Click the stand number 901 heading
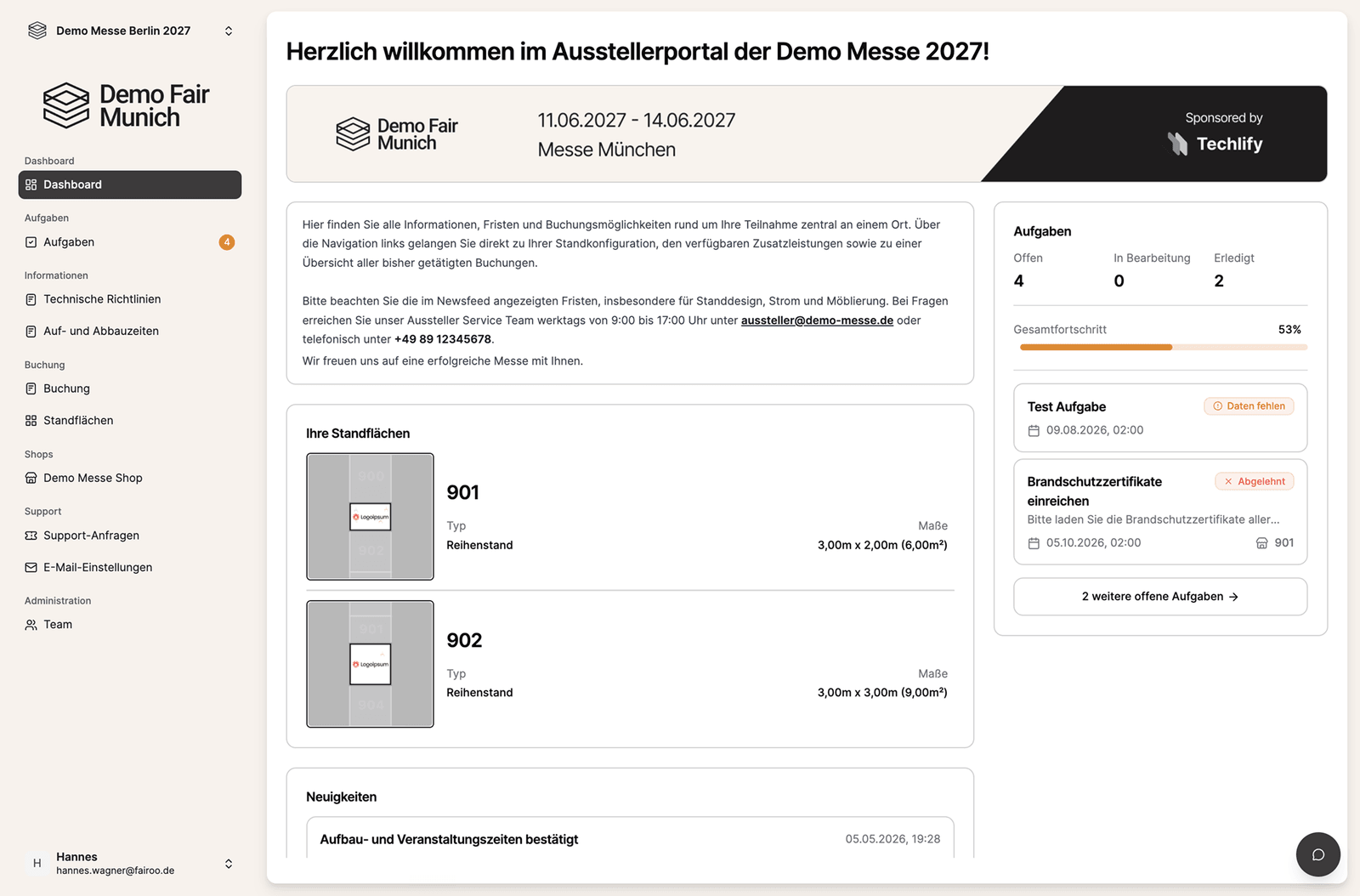This screenshot has width=1360, height=896. [x=463, y=493]
